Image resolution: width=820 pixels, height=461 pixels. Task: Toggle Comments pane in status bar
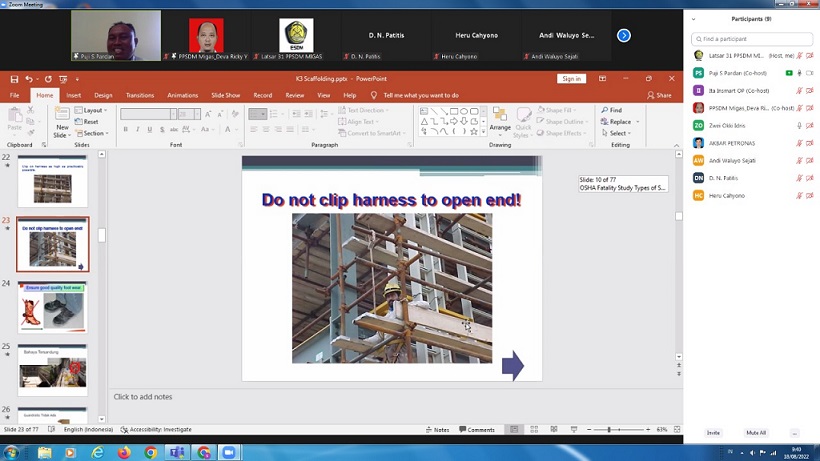click(x=477, y=430)
